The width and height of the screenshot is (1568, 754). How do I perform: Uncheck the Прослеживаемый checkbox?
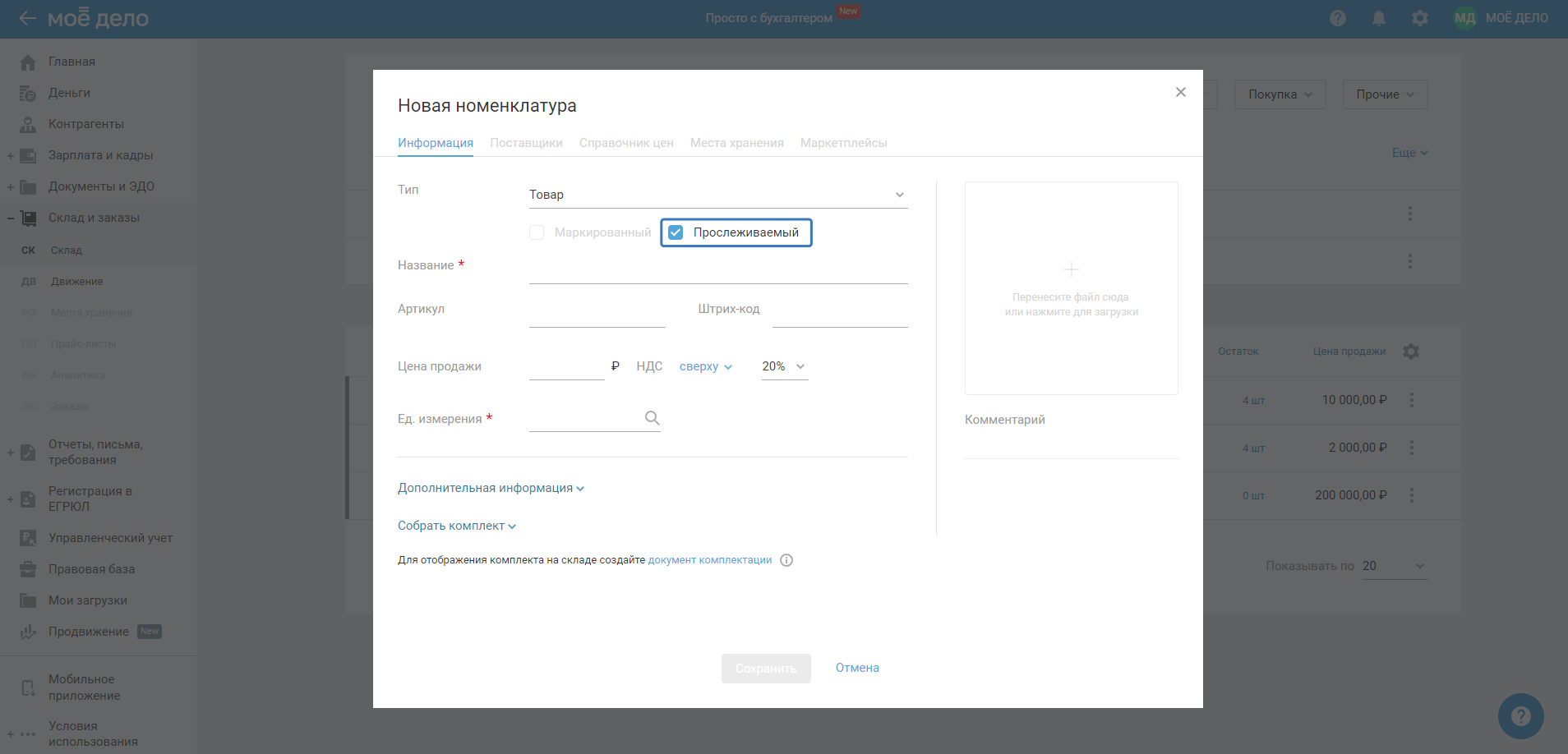click(676, 232)
